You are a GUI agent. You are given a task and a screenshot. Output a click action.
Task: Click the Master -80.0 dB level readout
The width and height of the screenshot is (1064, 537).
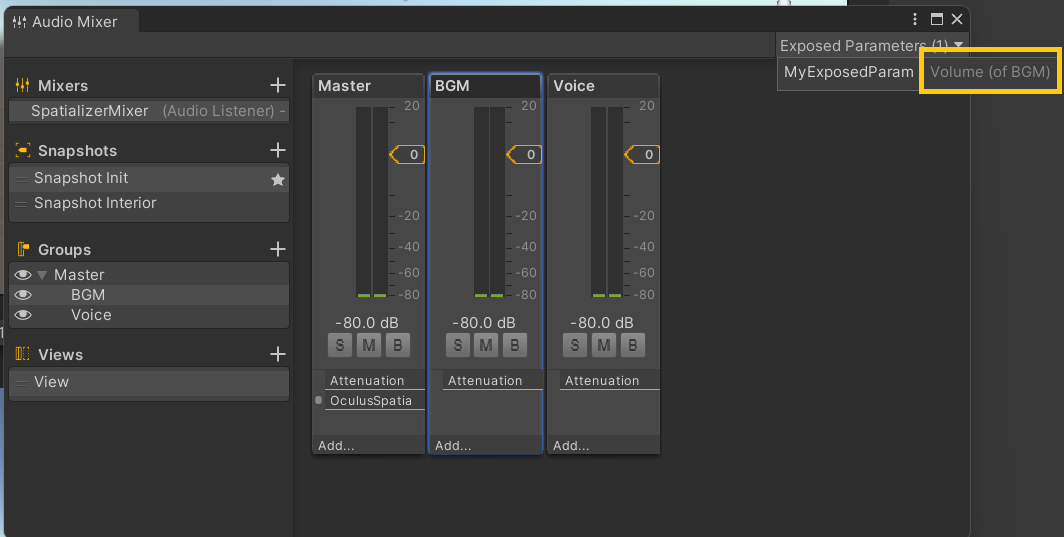coord(367,322)
